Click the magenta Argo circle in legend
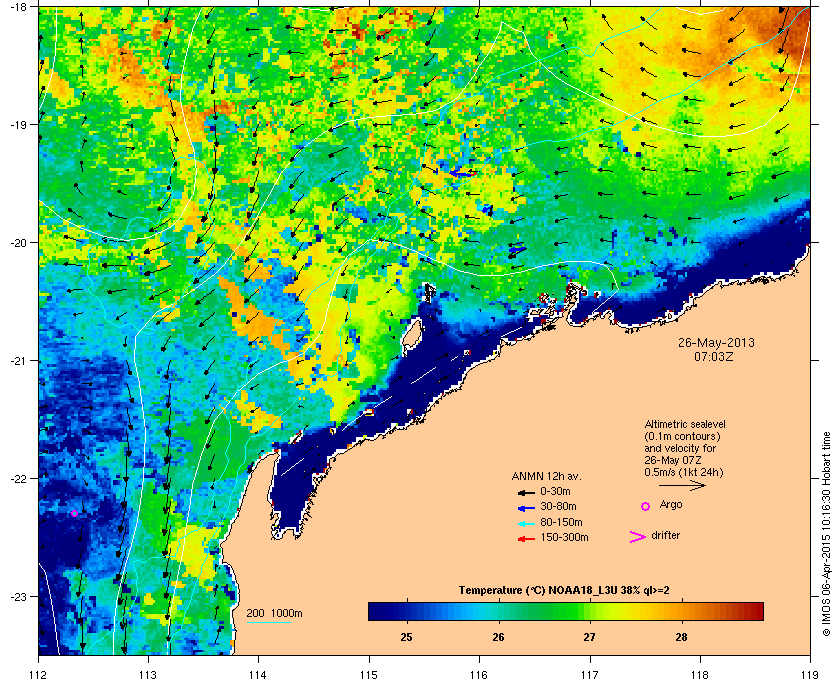The width and height of the screenshot is (840, 680). point(646,506)
